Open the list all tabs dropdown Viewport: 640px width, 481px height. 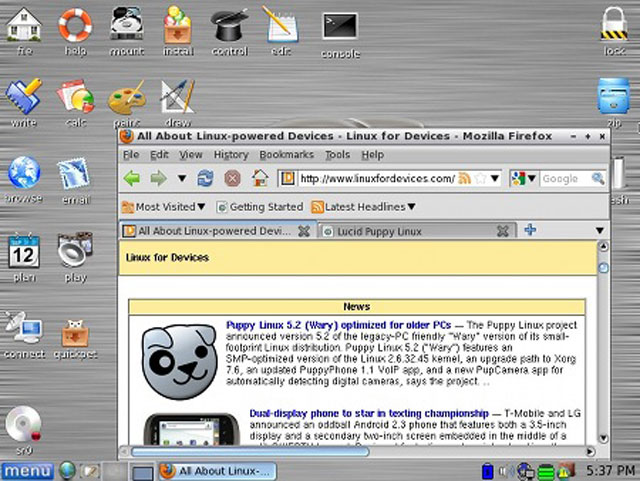coord(600,231)
